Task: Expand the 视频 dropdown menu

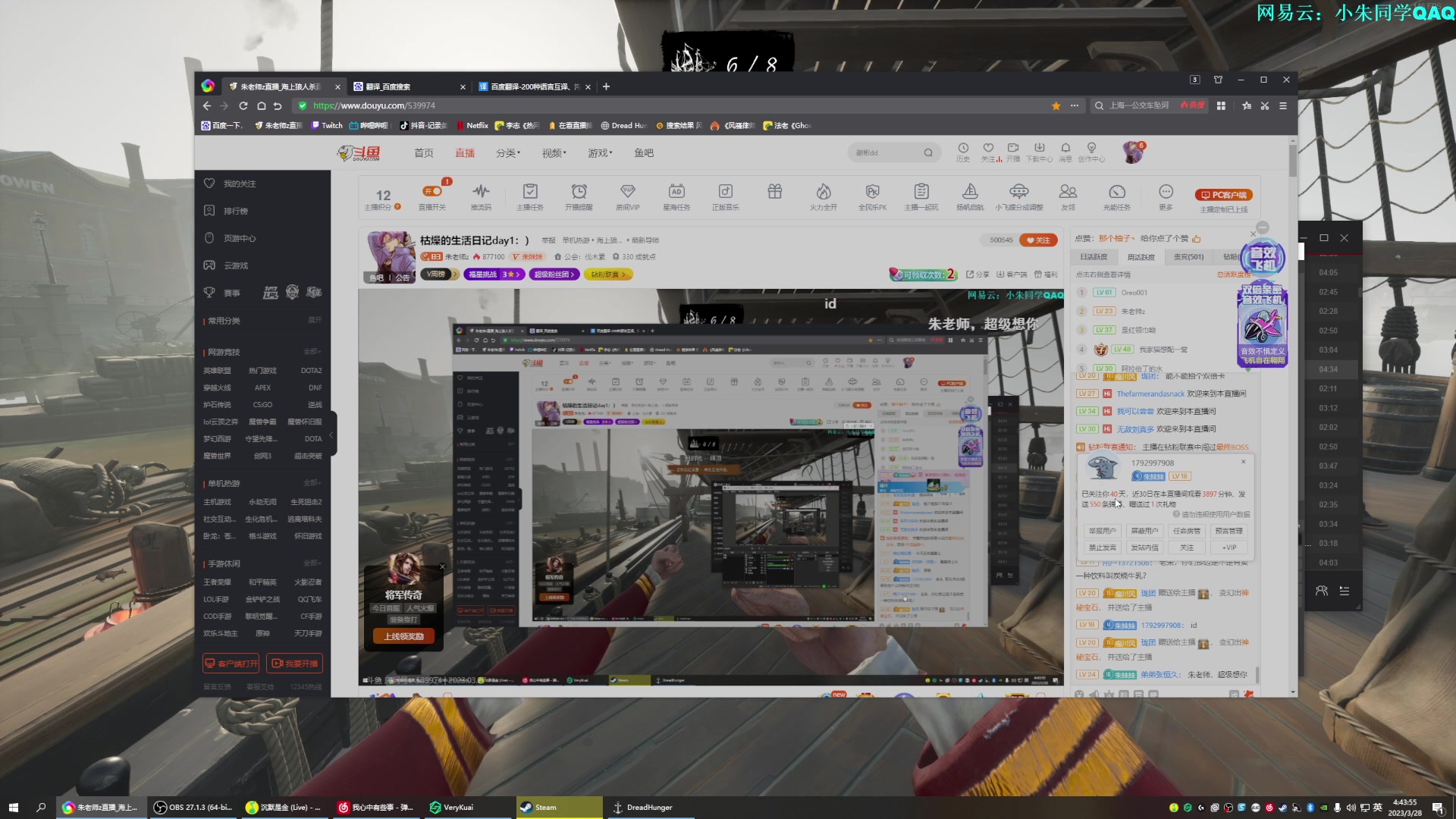Action: tap(554, 152)
